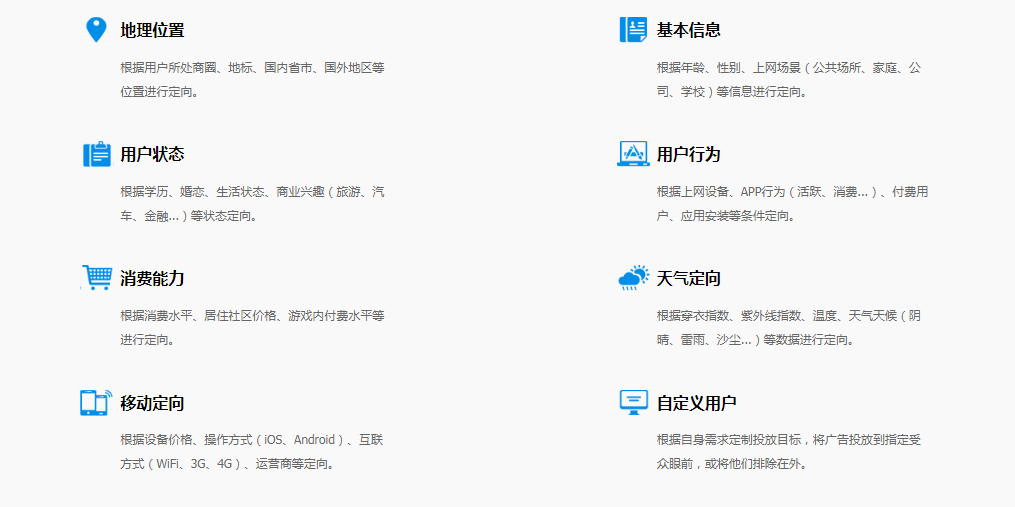Screen dimensions: 1015x507
Task: Click the document icon beside 基本信息
Action: [633, 30]
